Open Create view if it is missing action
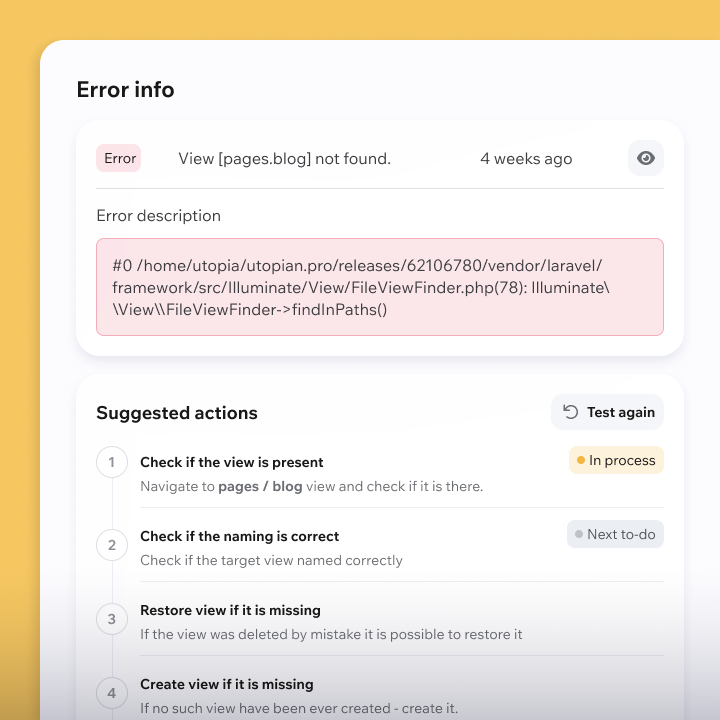The height and width of the screenshot is (720, 720). click(227, 684)
